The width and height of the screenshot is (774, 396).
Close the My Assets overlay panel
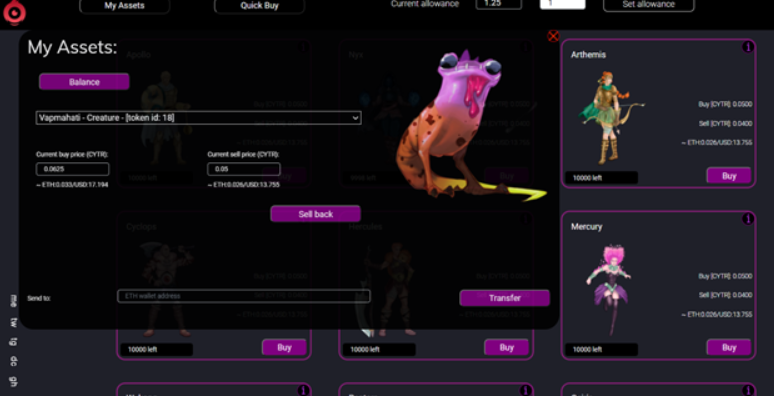coord(553,36)
